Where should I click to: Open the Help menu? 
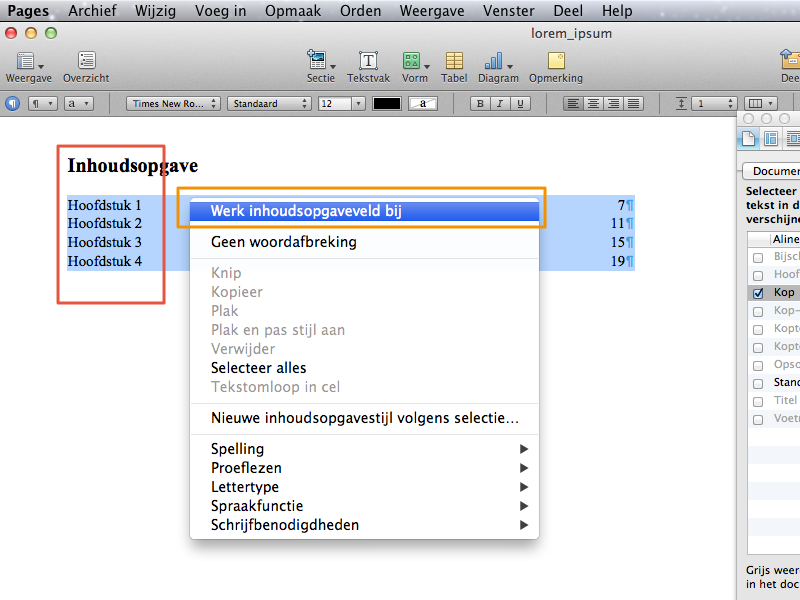[x=617, y=11]
